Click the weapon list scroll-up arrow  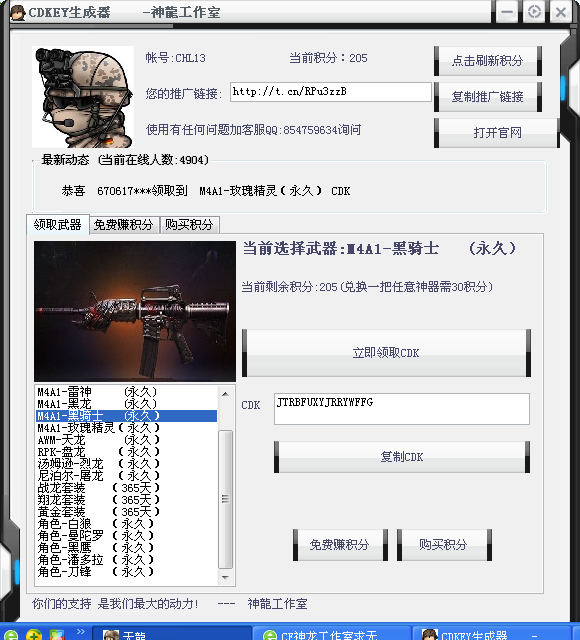[225, 394]
